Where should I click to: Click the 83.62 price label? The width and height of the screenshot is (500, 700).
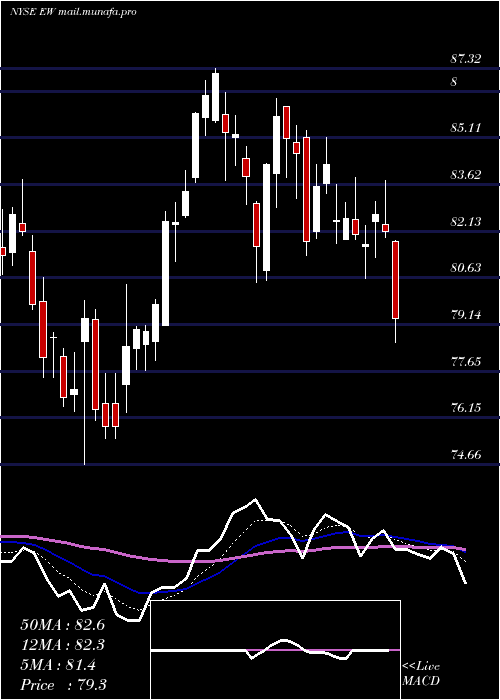pos(466,175)
